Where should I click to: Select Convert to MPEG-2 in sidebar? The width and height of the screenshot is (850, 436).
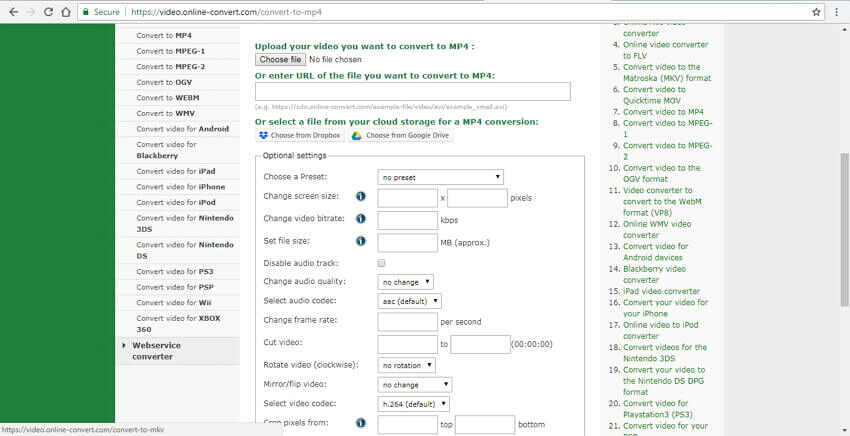click(x=171, y=67)
